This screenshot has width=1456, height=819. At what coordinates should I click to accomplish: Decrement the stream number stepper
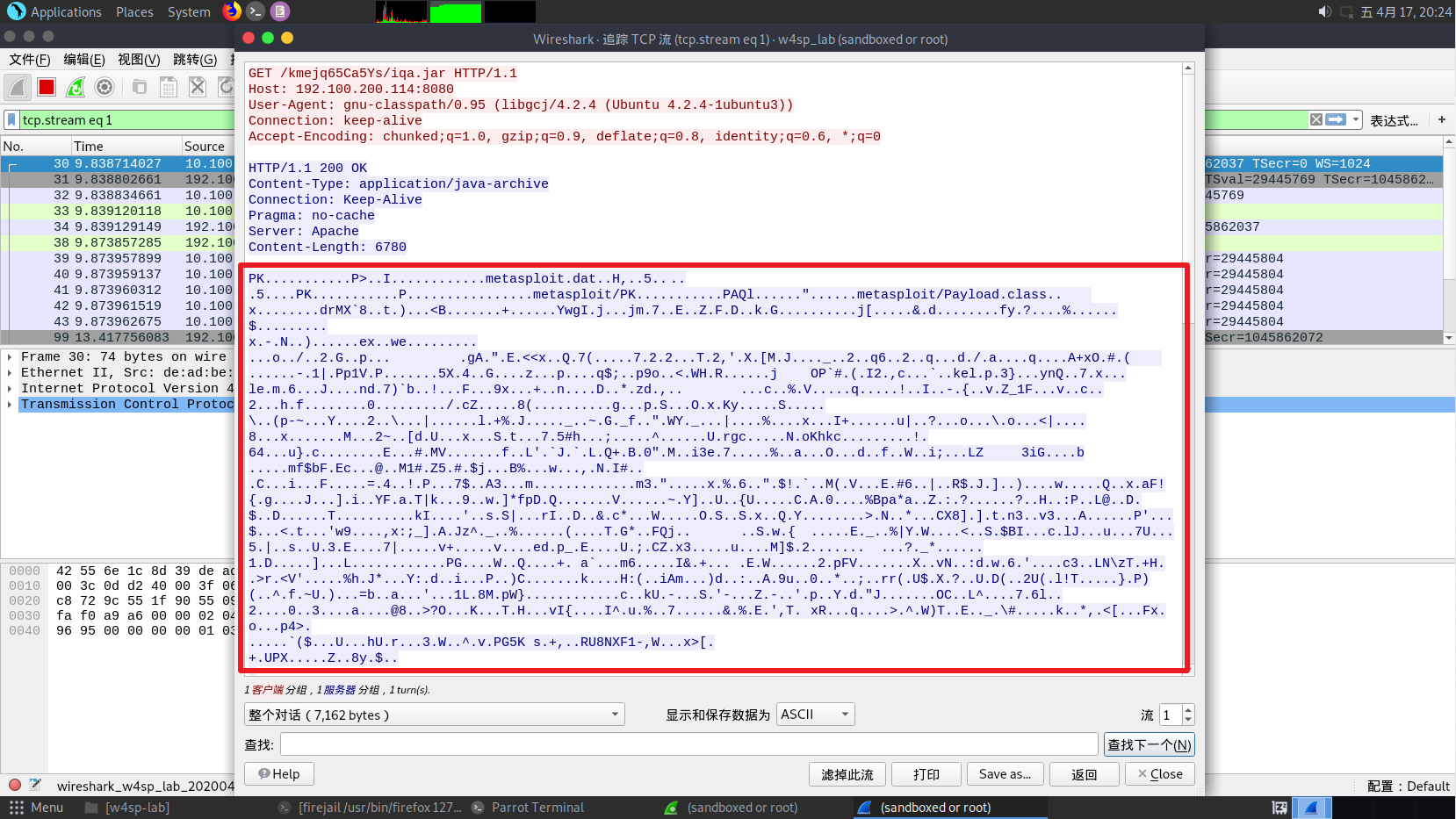pos(1188,720)
